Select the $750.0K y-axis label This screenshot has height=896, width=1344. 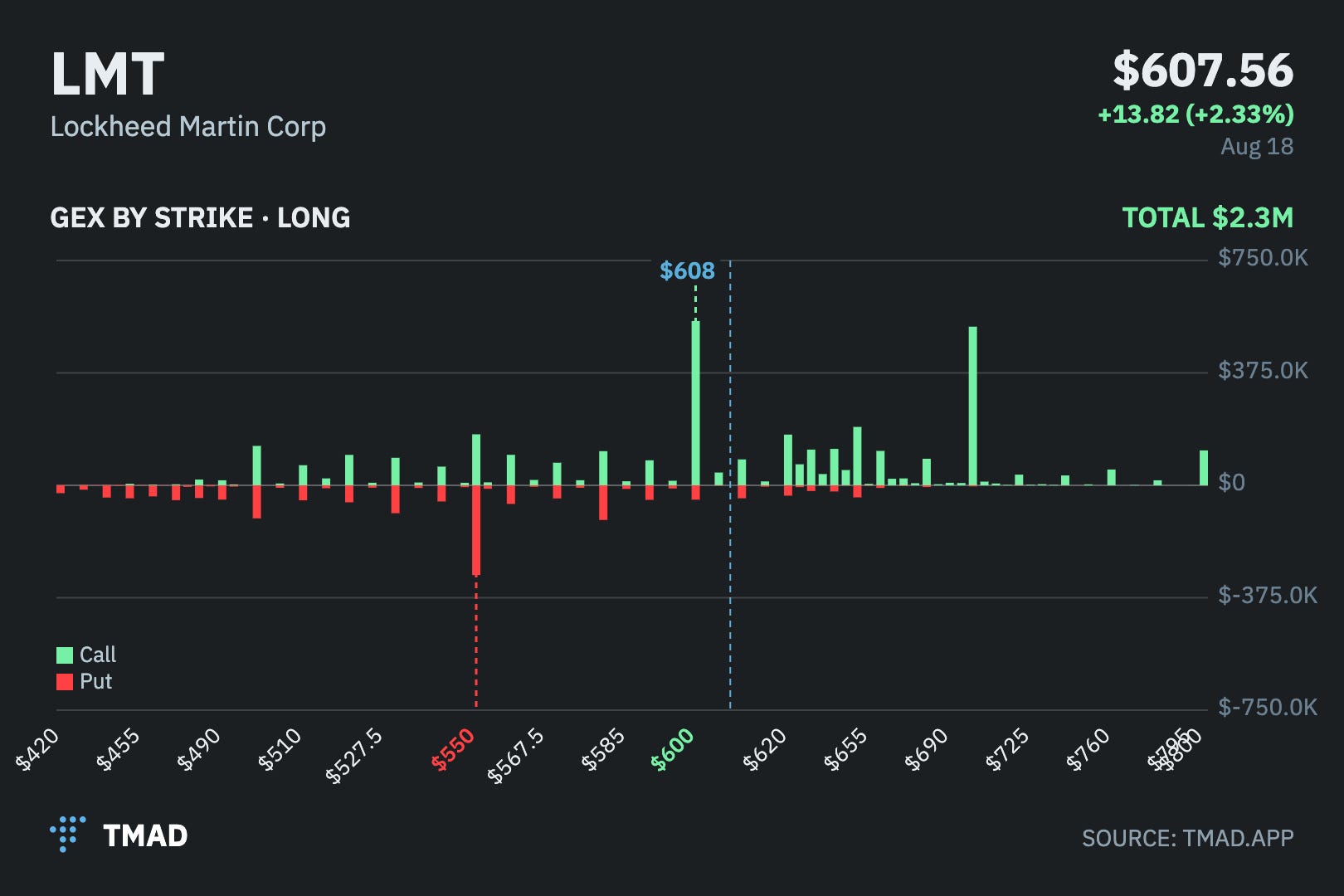click(x=1263, y=258)
